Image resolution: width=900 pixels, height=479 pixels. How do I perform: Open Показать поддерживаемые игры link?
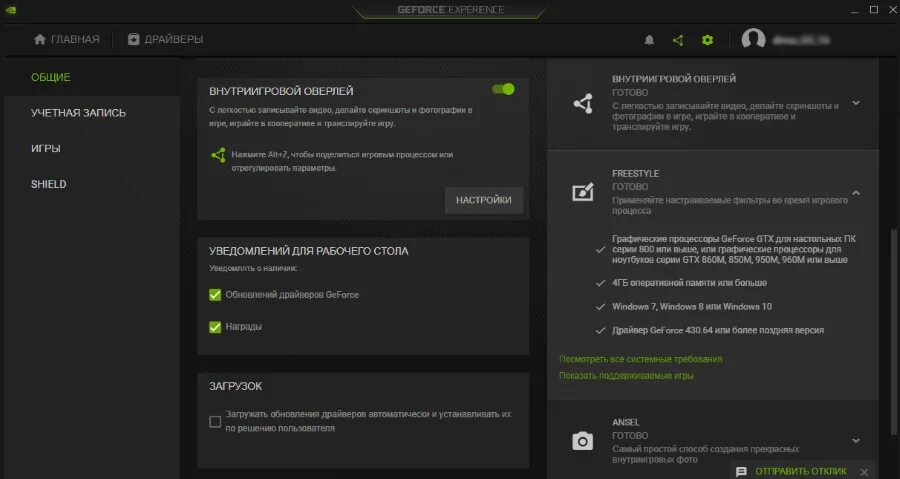point(626,376)
